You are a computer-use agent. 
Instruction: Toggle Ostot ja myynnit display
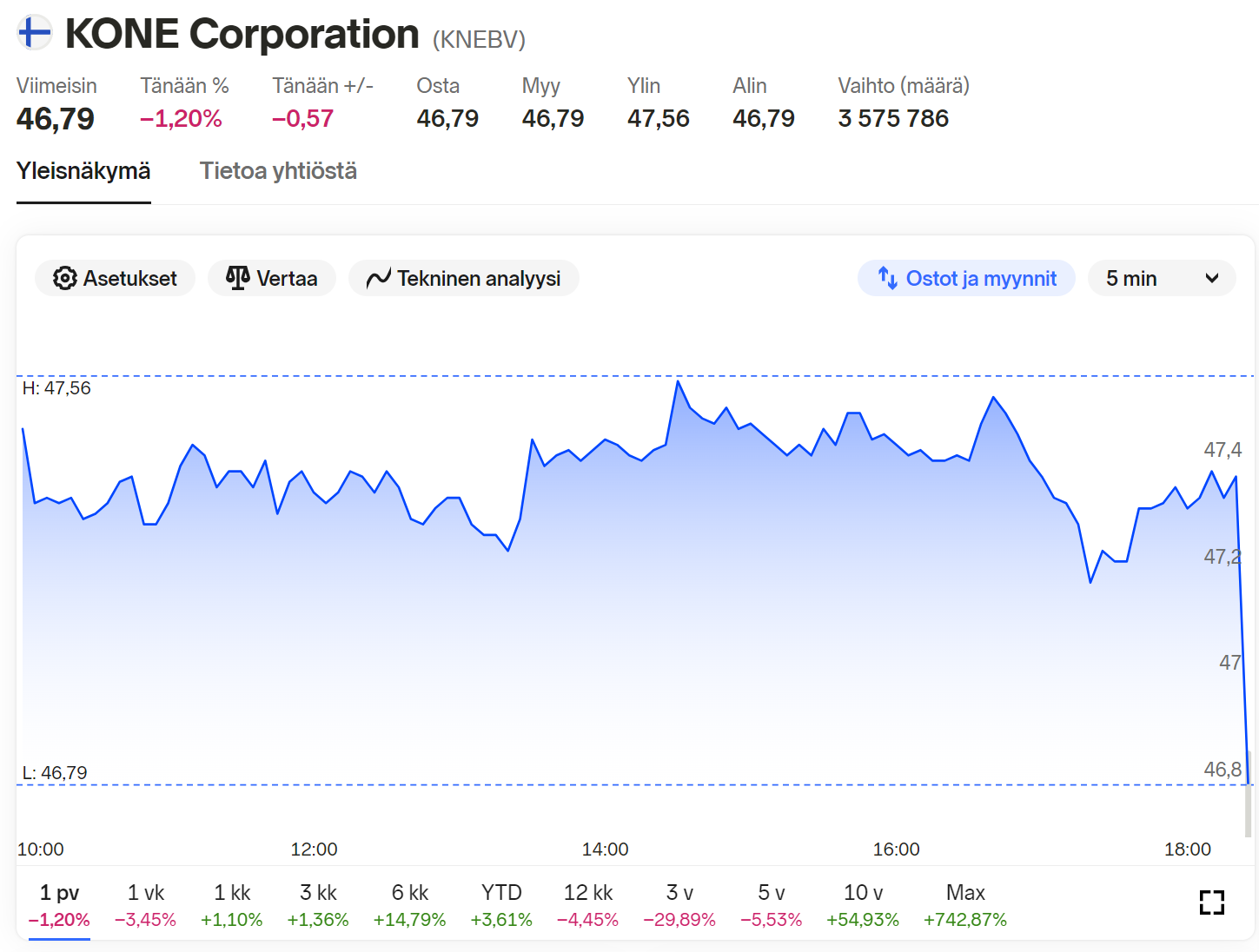tap(966, 278)
